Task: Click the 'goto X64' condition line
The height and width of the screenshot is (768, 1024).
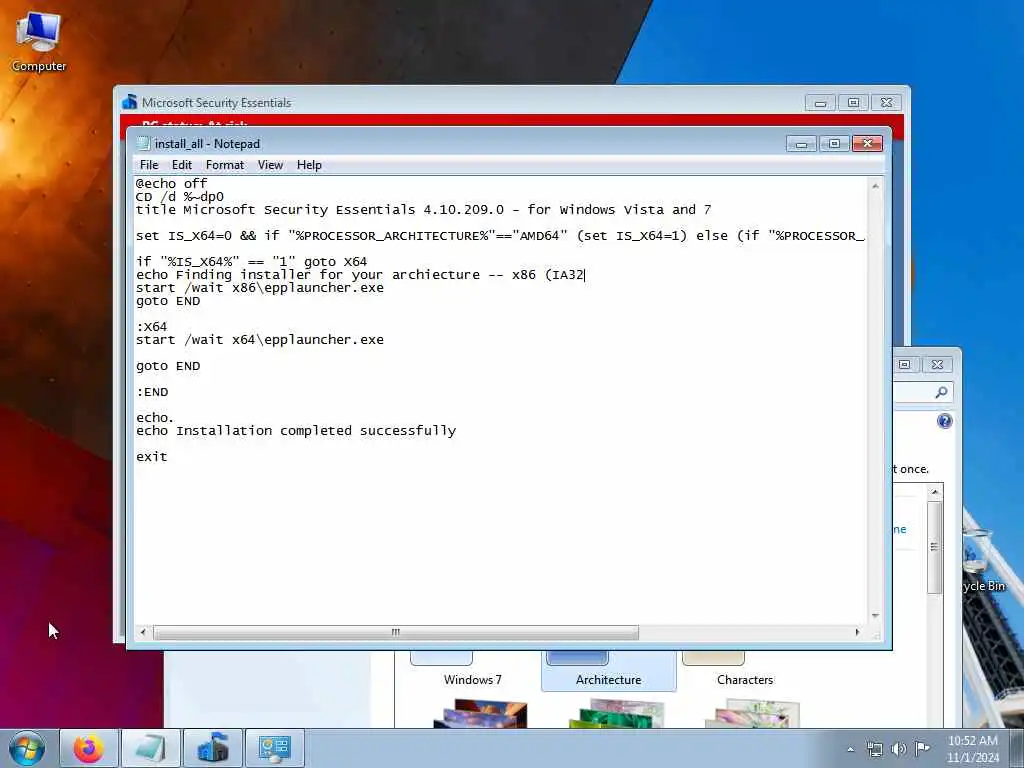Action: click(251, 262)
